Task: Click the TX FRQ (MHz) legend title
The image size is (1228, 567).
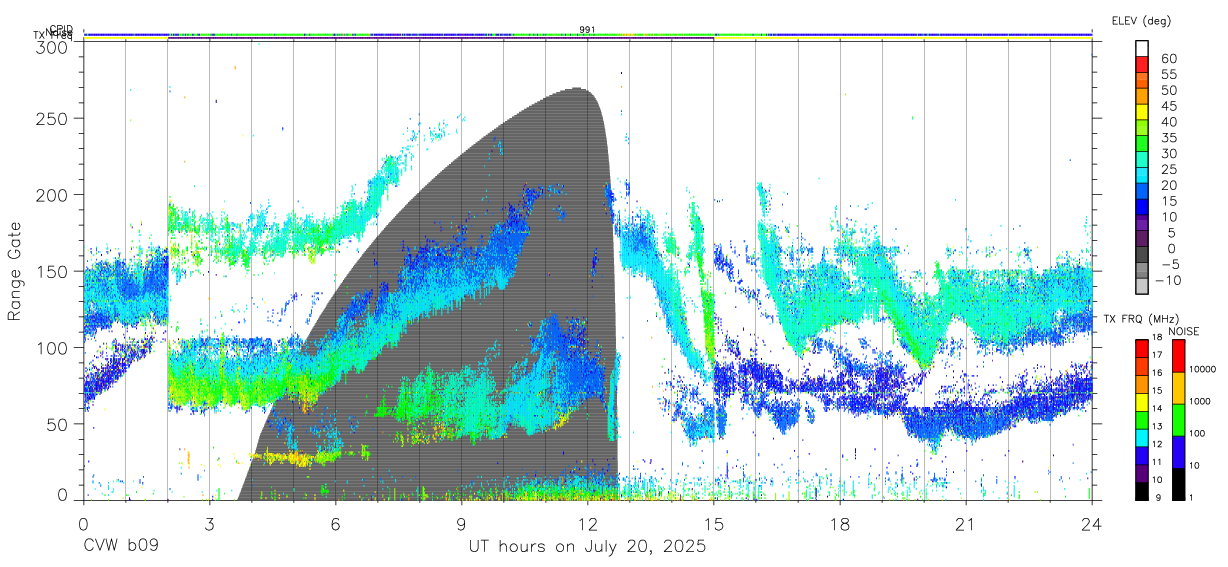Action: 1141,318
